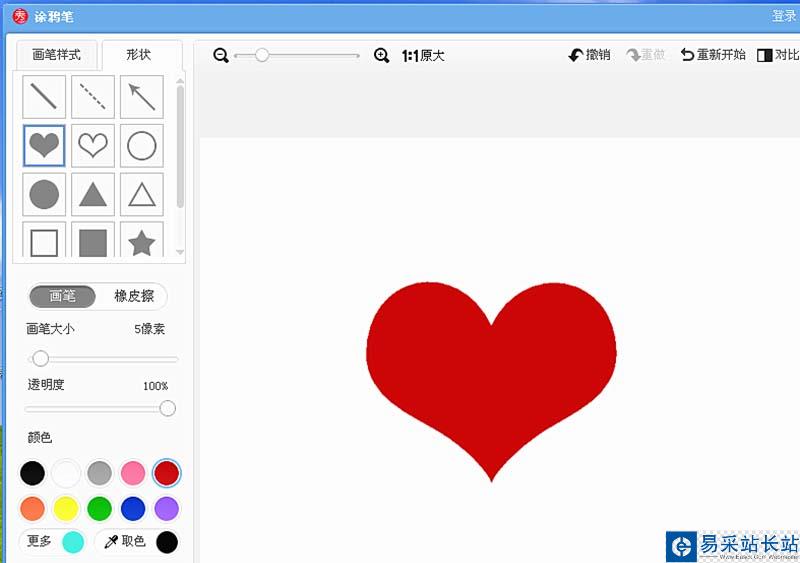Click the 透明度 opacity slider handle

[x=167, y=408]
